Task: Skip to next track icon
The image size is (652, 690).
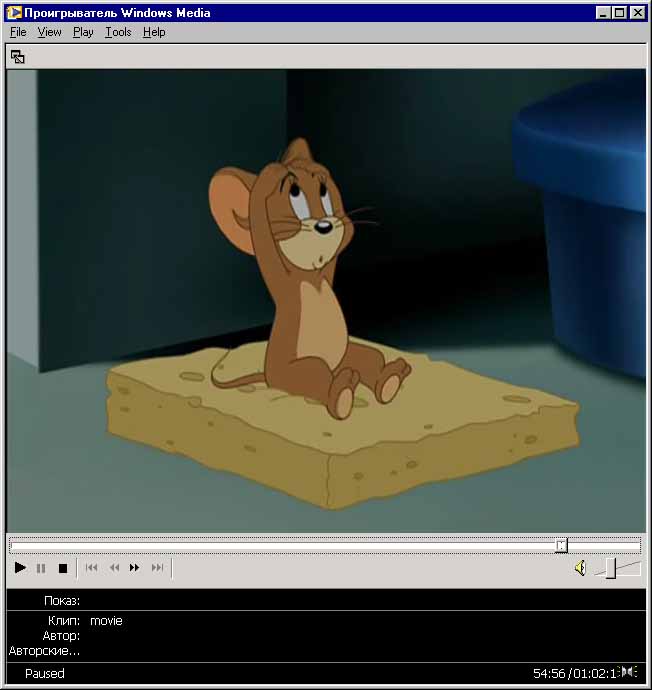Action: pos(157,568)
